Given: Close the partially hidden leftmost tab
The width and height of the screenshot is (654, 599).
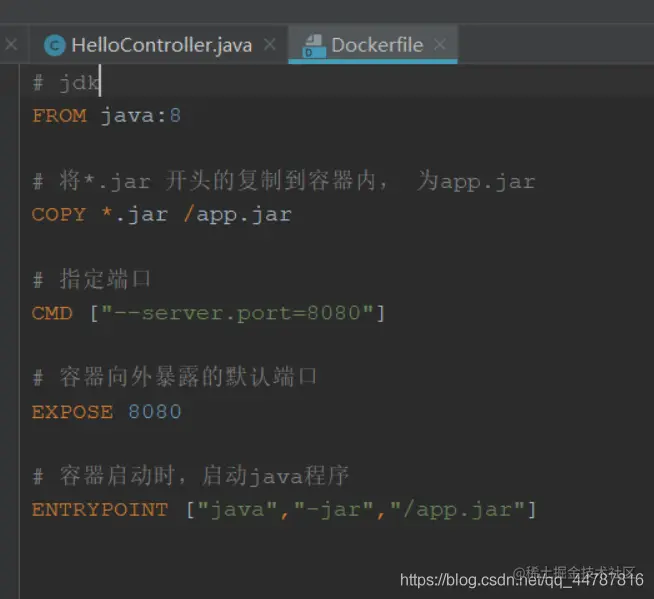Looking at the screenshot, I should pos(11,44).
